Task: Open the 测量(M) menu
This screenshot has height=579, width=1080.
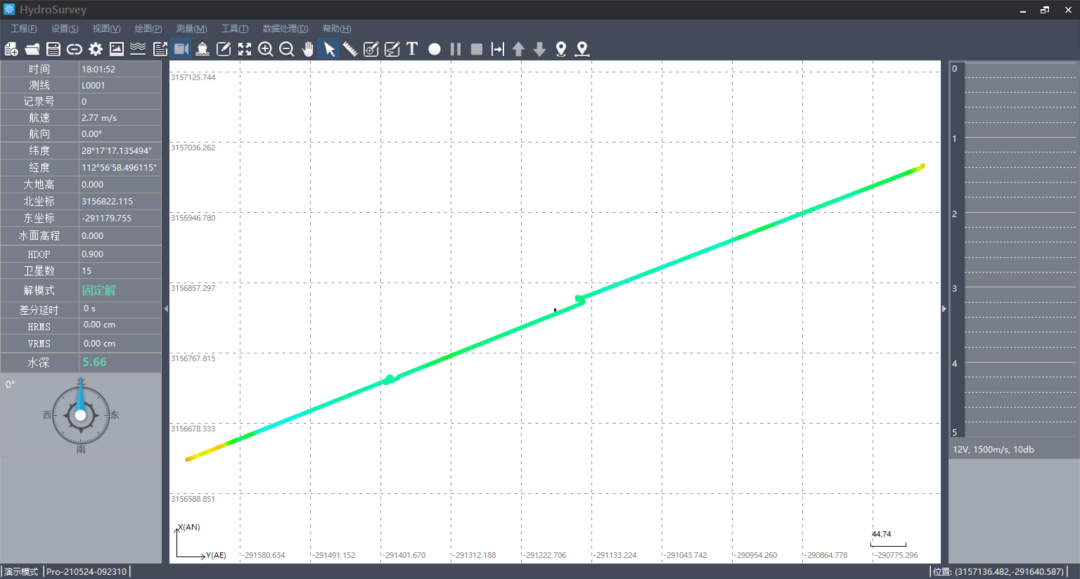Action: [x=191, y=28]
